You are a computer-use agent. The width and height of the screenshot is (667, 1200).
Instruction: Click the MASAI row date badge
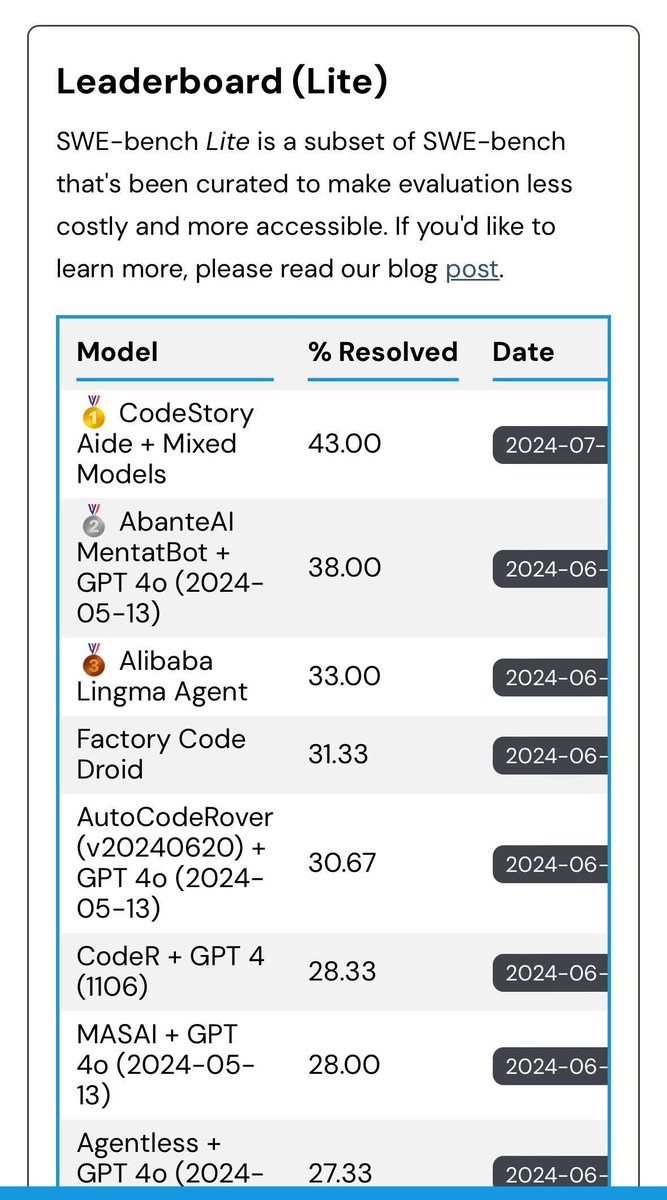coord(549,1066)
